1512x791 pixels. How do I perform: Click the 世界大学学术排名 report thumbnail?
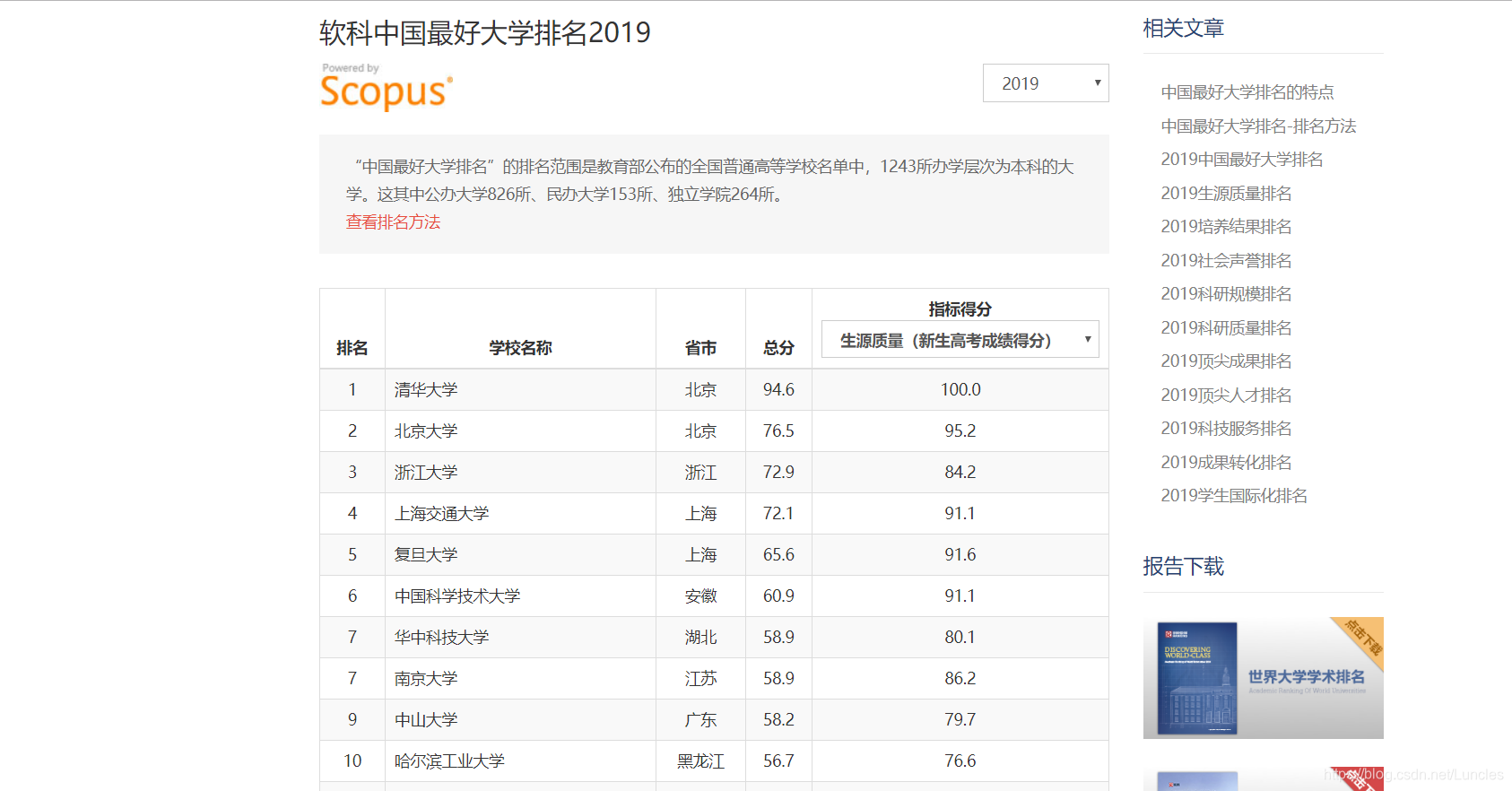[1263, 678]
